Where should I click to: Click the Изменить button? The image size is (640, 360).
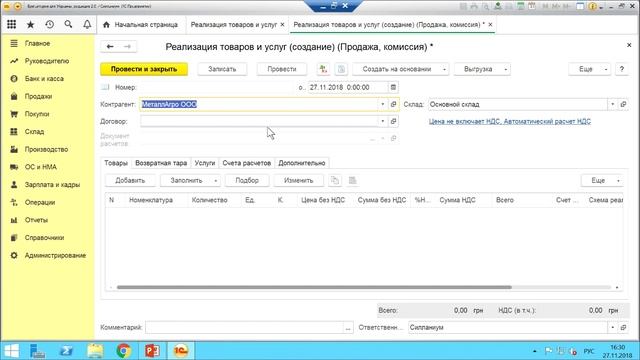298,180
